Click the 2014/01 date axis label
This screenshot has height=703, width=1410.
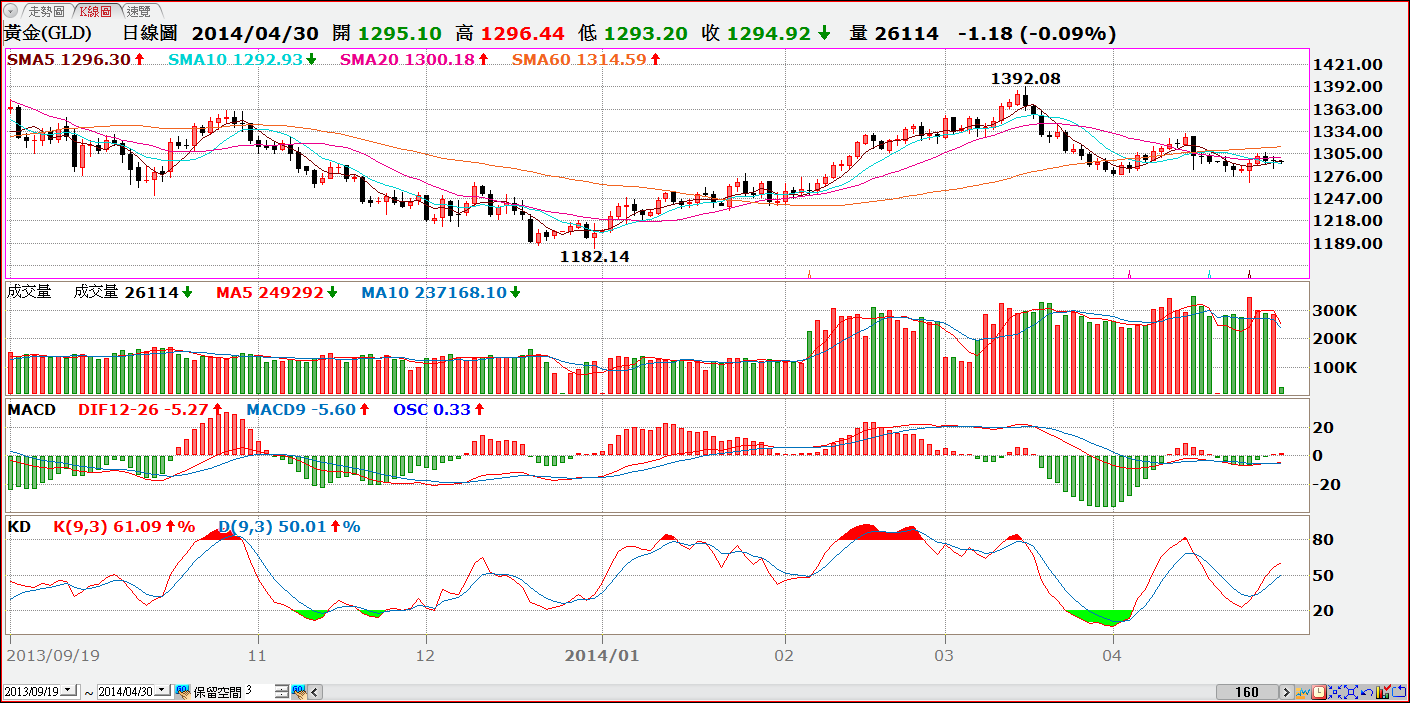(601, 656)
